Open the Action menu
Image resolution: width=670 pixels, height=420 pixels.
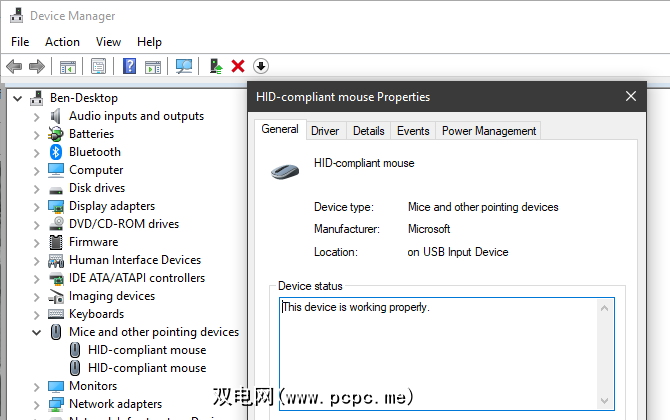[x=62, y=42]
